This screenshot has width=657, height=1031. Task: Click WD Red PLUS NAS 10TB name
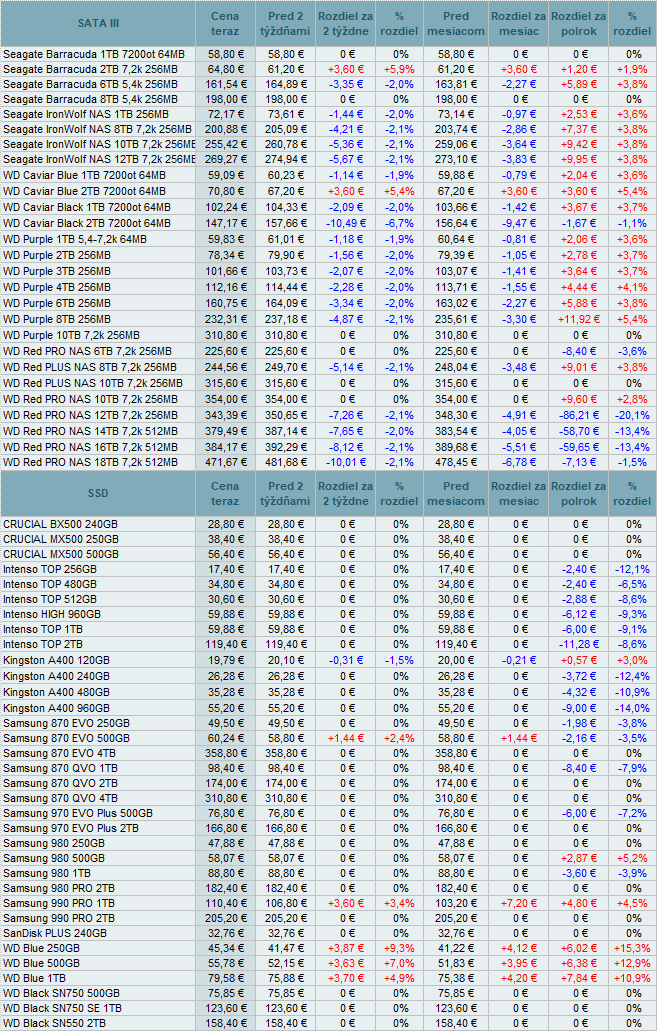(x=93, y=383)
